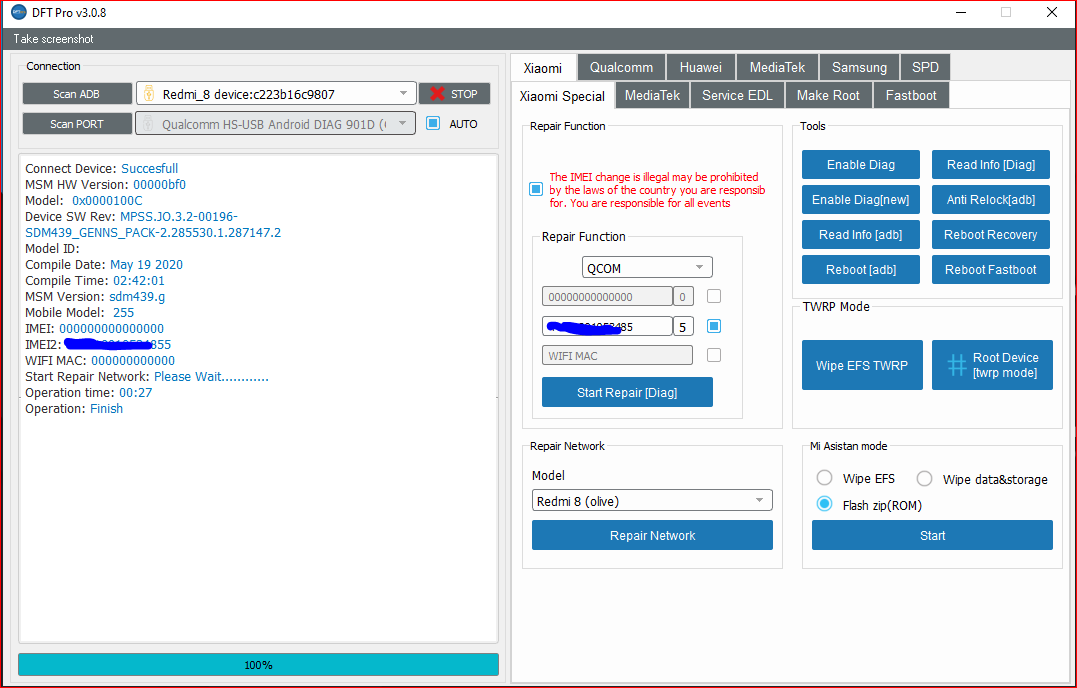Open the top-row MediaTek brand tab
The width and height of the screenshot is (1077, 688).
click(x=778, y=67)
